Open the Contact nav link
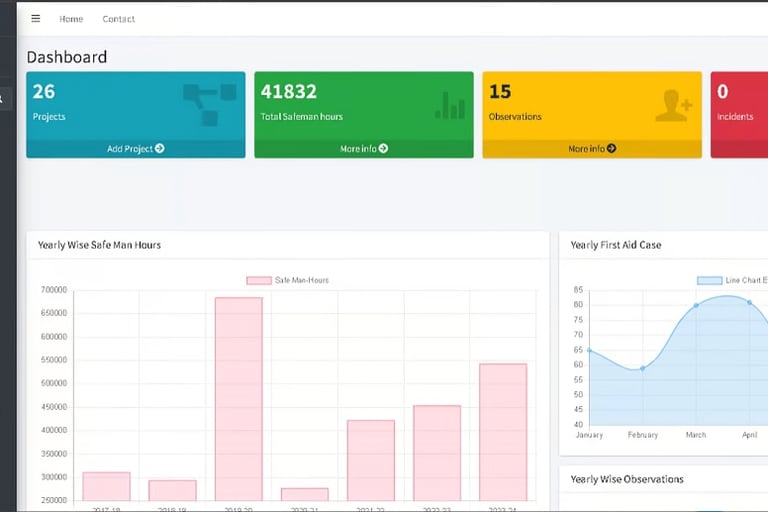 (x=119, y=19)
